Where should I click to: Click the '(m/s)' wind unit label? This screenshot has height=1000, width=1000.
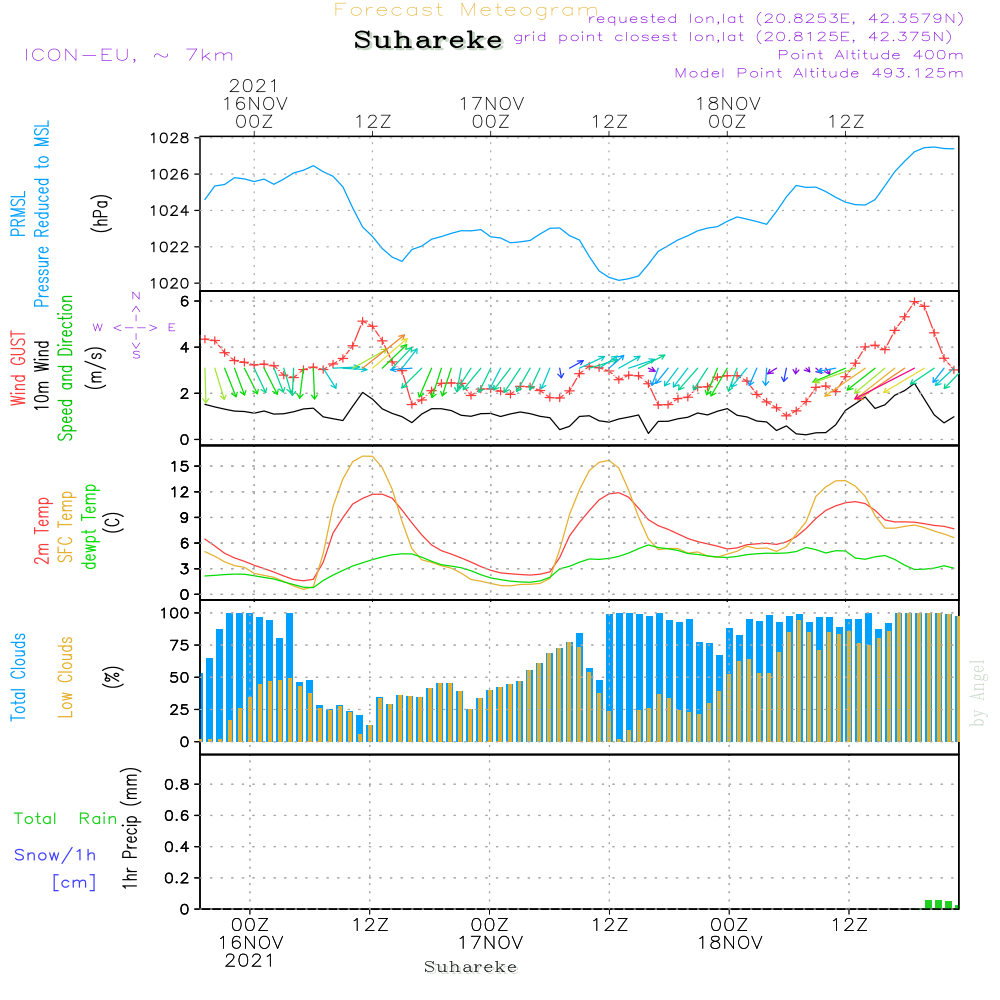[96, 368]
